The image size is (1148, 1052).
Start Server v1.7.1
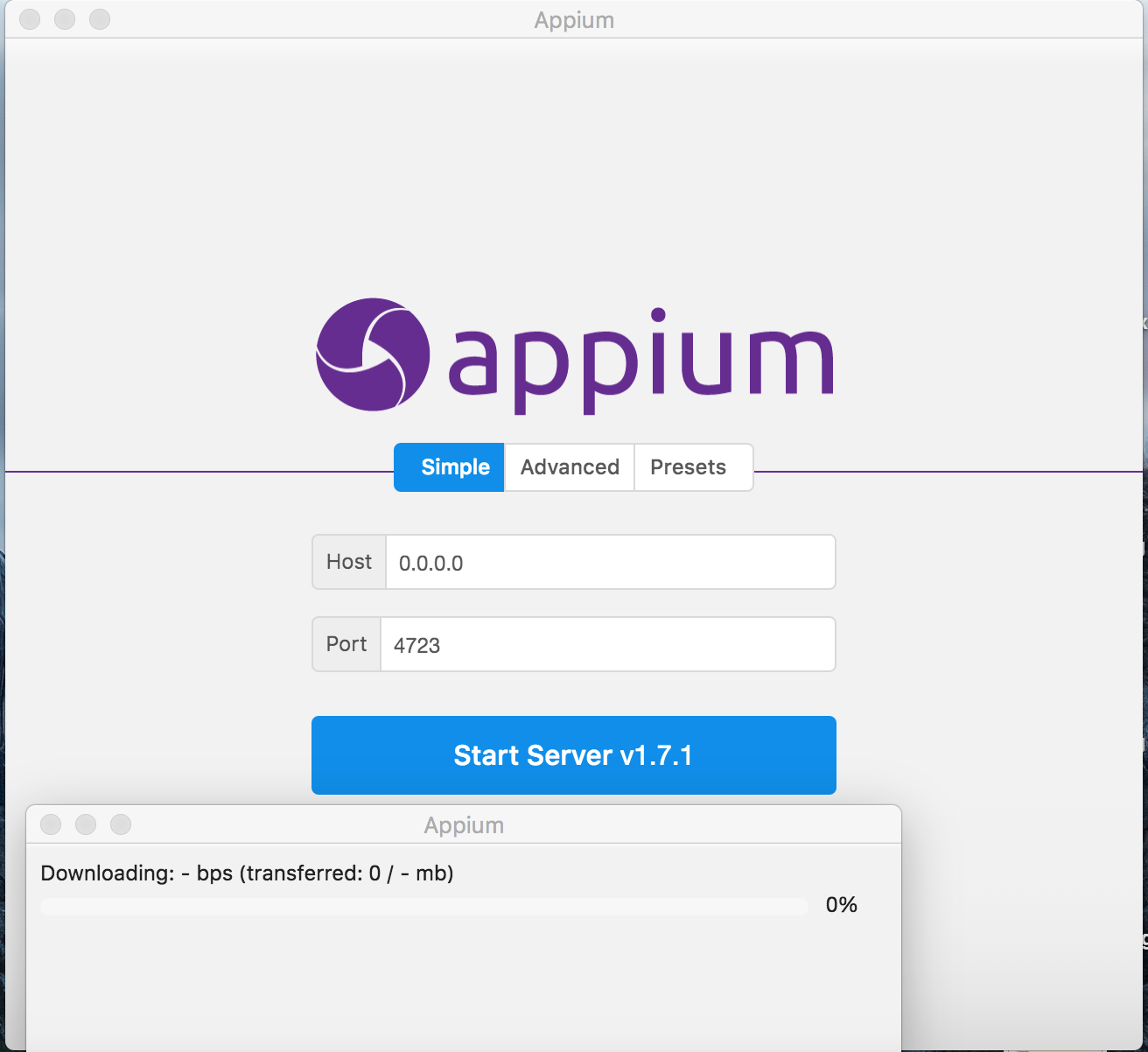(x=574, y=755)
